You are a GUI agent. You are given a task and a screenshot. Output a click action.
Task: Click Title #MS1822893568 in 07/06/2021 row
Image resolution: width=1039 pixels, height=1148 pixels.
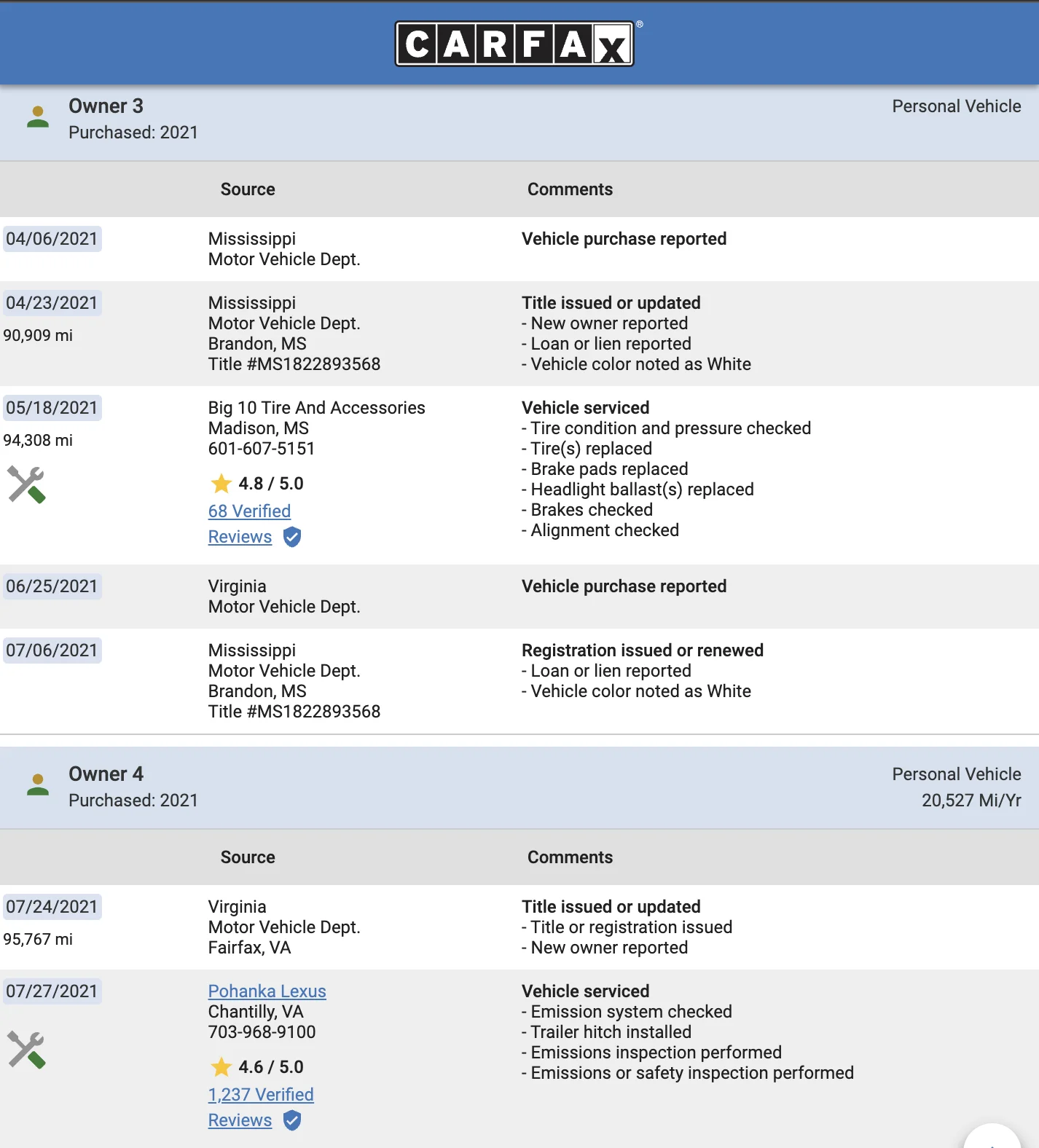294,712
